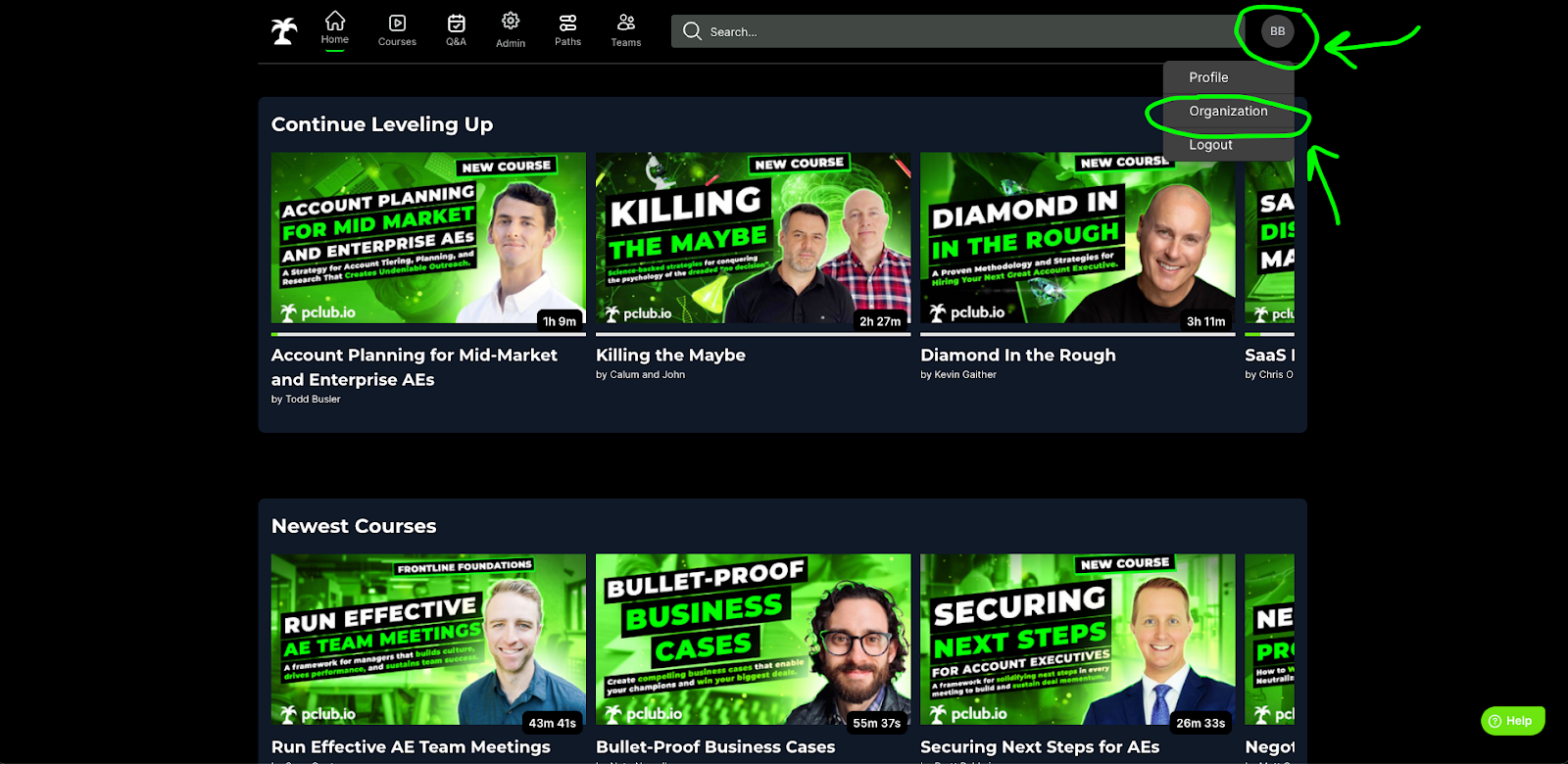1568x764 pixels.
Task: Click Account Planning for Mid-Market title link
Action: 415,367
